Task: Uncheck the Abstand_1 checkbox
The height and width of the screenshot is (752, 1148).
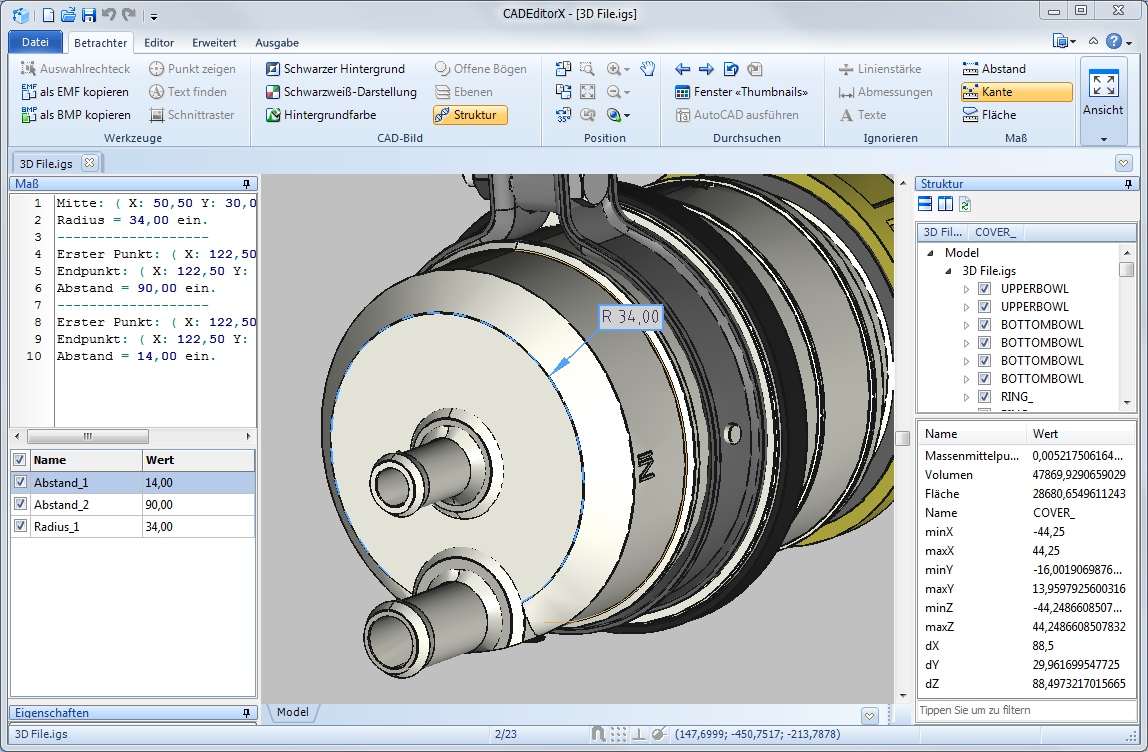Action: pos(20,482)
